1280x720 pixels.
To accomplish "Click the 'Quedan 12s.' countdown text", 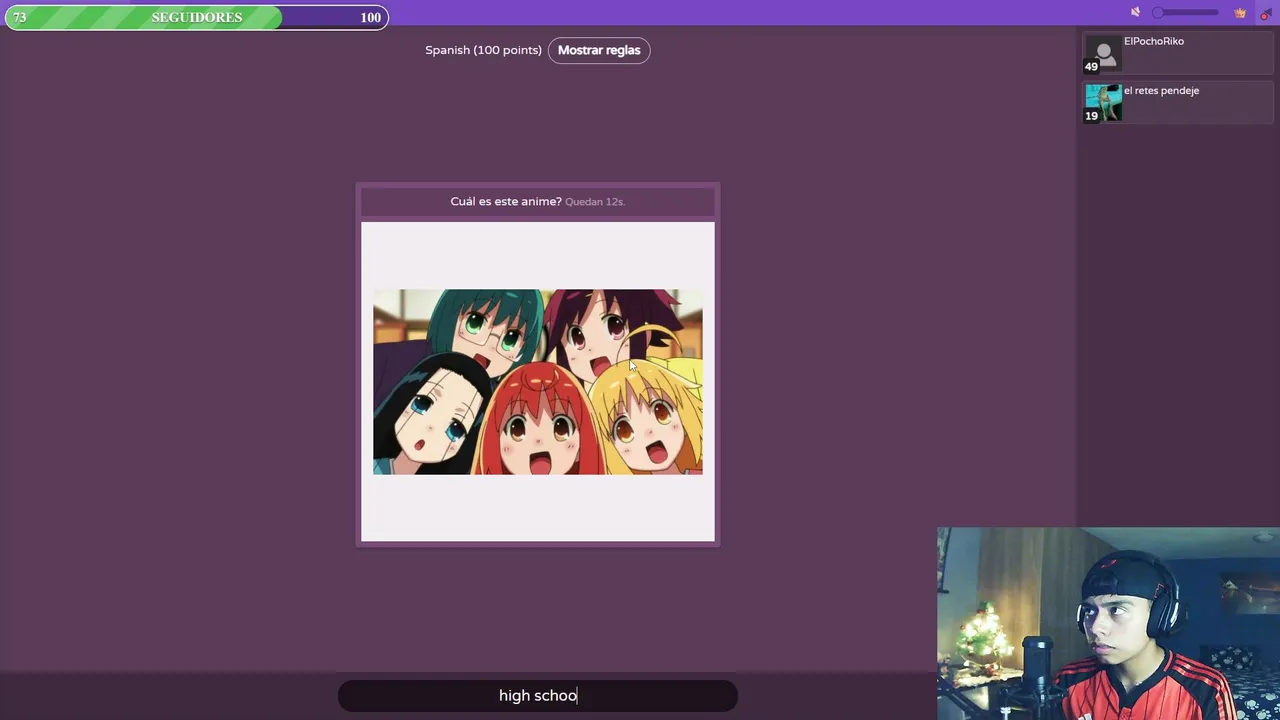I will pos(595,202).
